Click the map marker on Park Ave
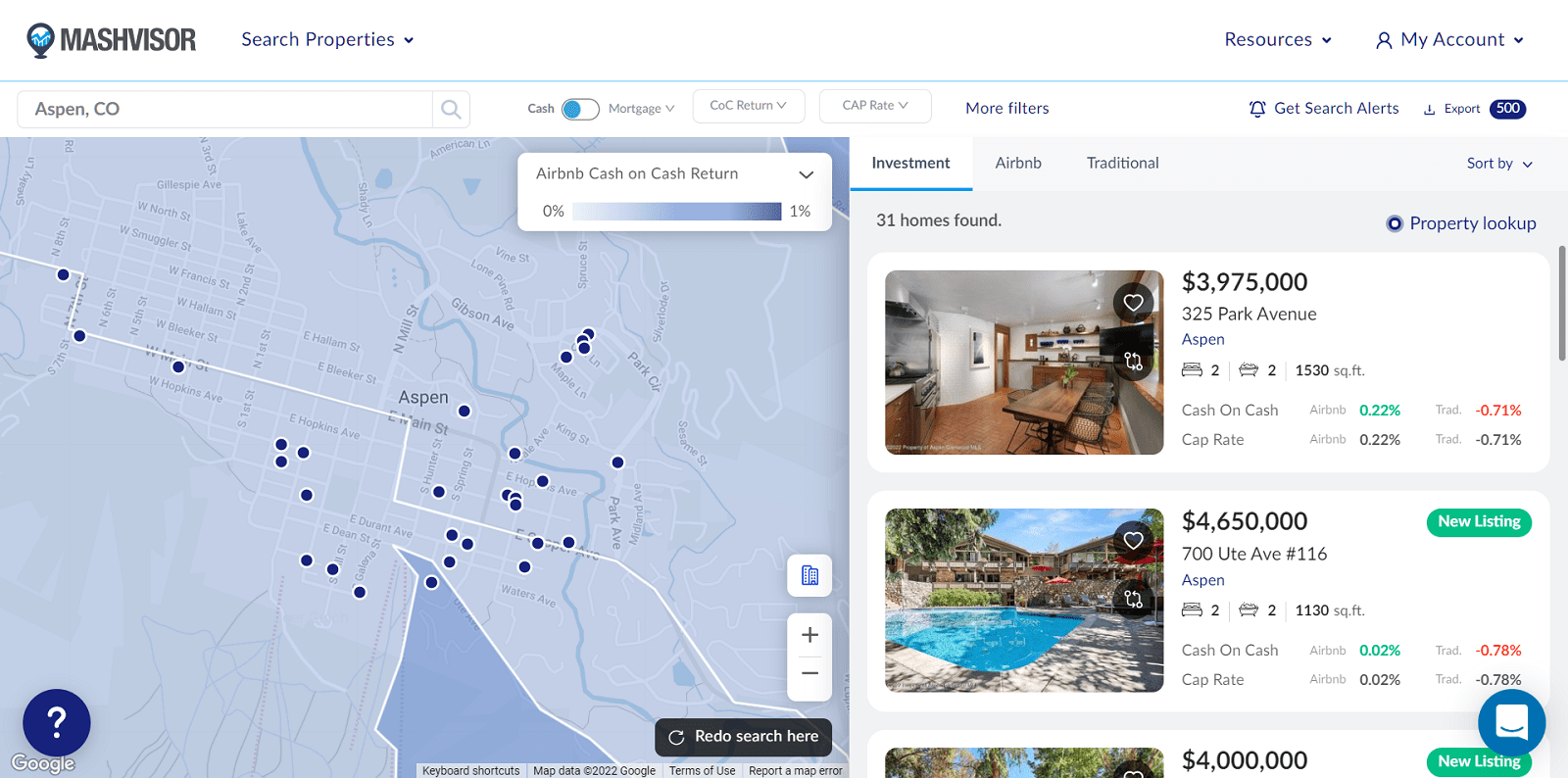This screenshot has height=778, width=1568. point(617,462)
